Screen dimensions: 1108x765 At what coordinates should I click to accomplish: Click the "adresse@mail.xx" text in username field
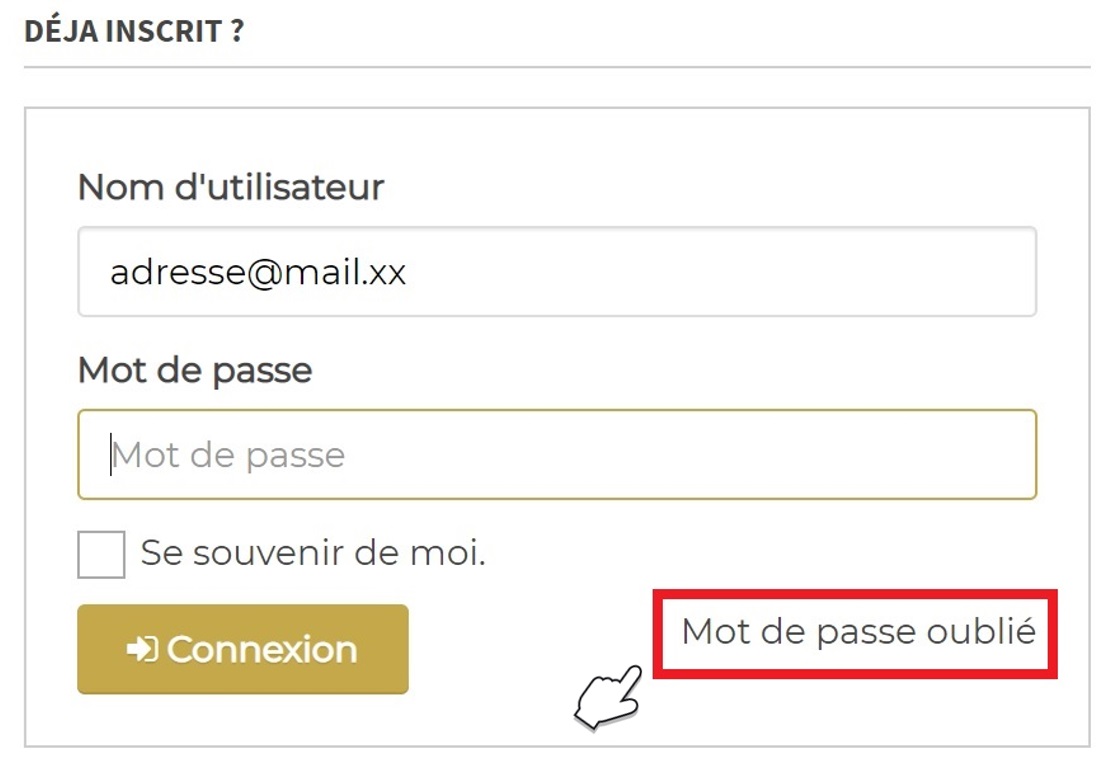[x=258, y=273]
